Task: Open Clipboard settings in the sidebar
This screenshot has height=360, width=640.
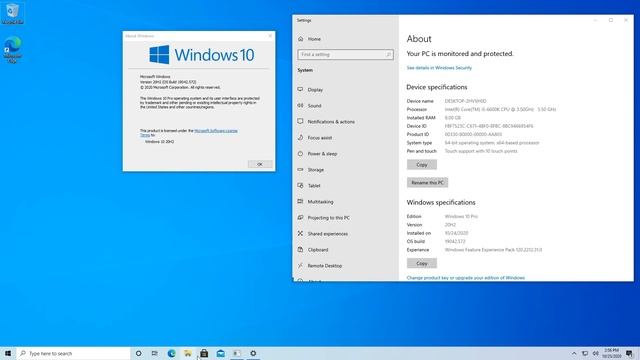Action: click(318, 249)
